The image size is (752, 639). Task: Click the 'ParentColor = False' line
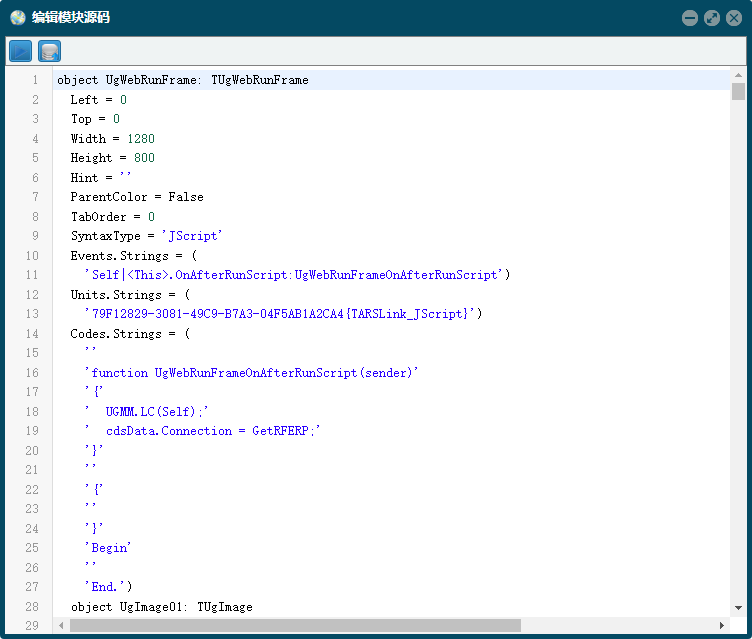pos(137,197)
